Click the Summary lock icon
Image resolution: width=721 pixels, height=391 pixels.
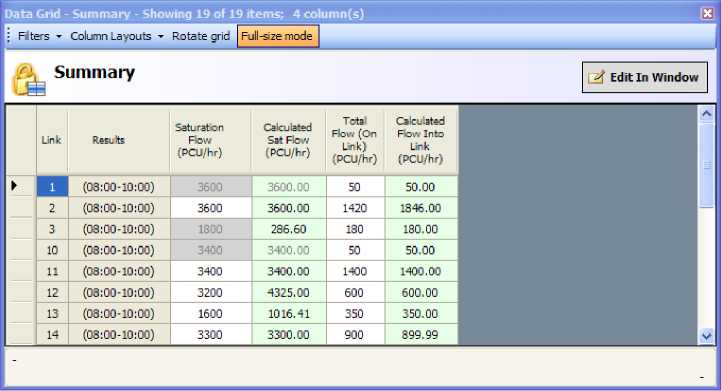29,80
